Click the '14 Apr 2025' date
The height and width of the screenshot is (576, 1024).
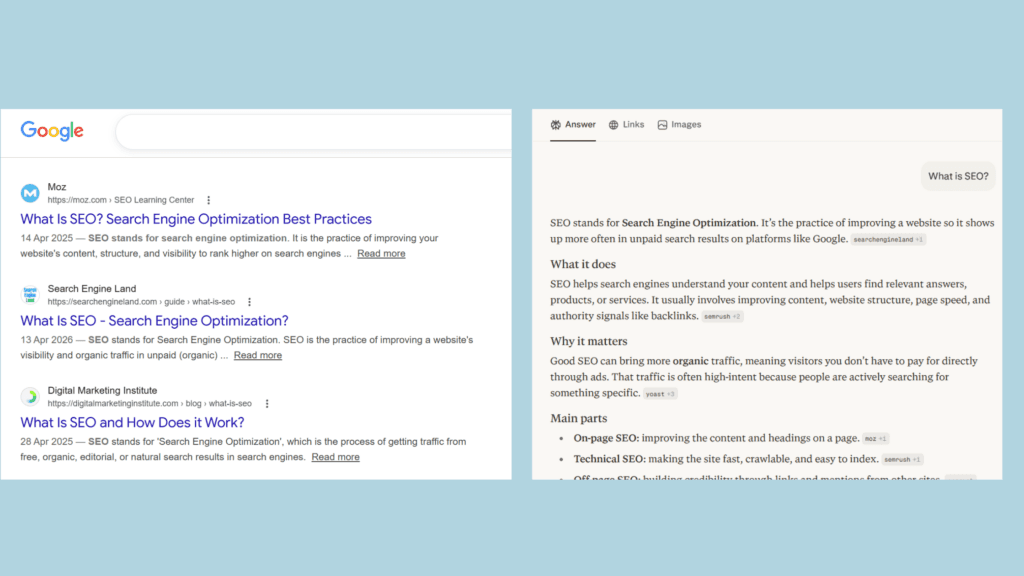[x=46, y=238]
